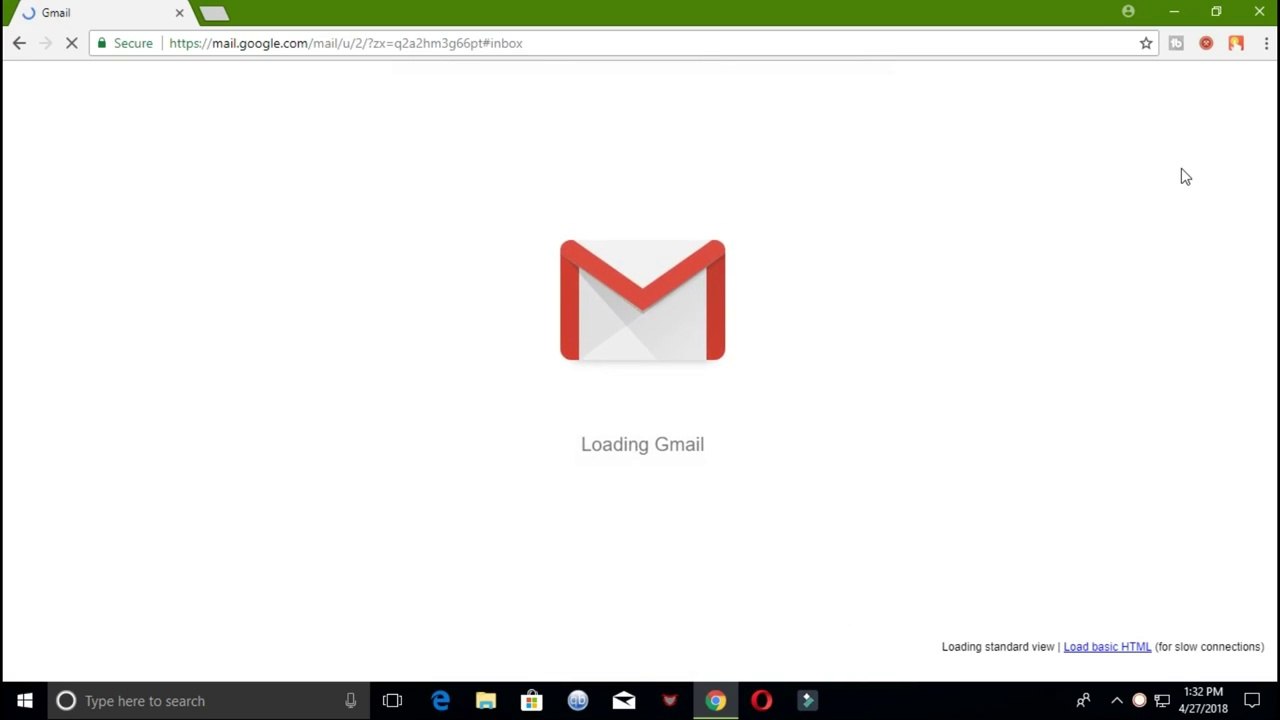Open the Action Center notifications icon
Image resolution: width=1280 pixels, height=720 pixels.
tap(1252, 701)
